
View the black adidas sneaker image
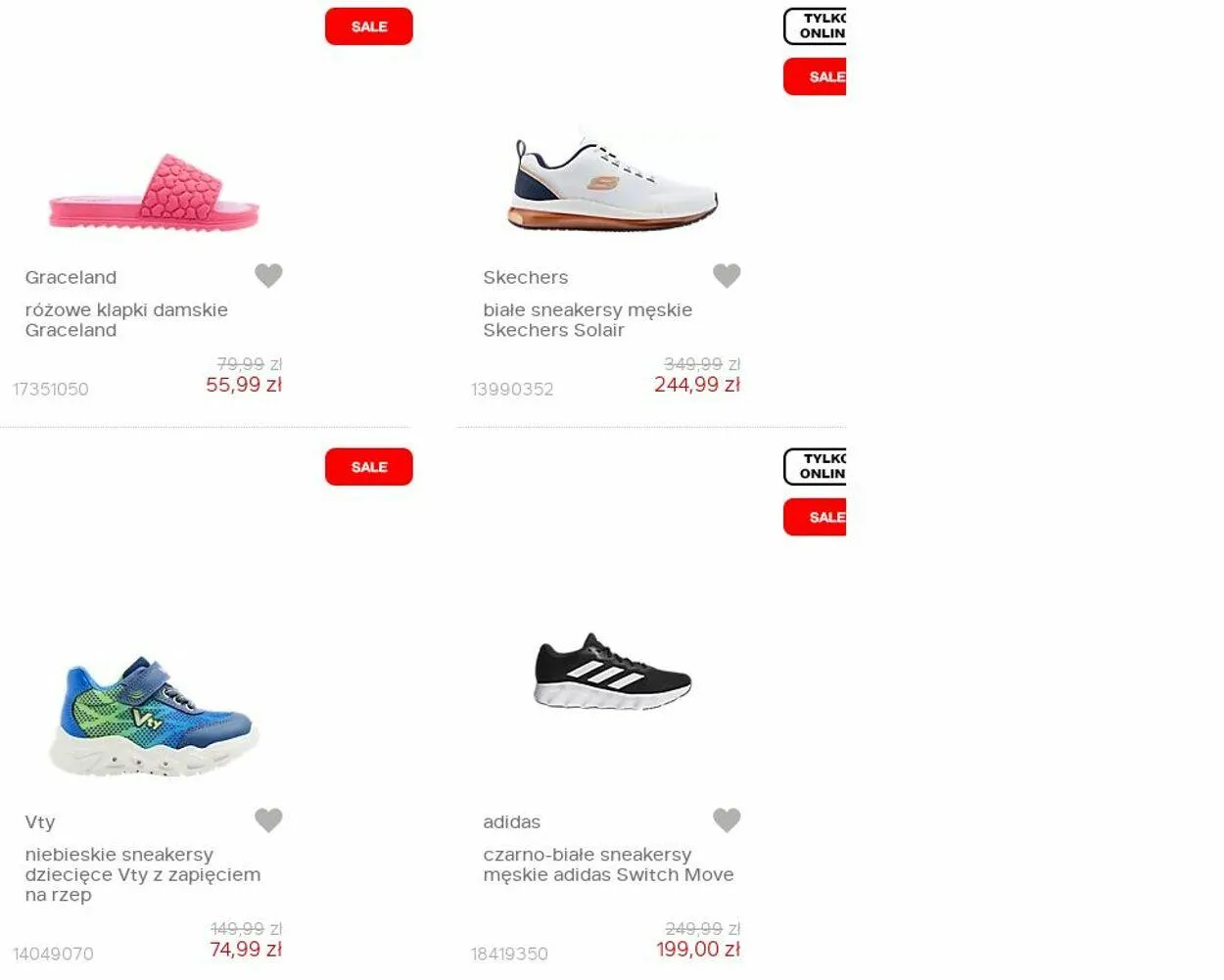613,672
